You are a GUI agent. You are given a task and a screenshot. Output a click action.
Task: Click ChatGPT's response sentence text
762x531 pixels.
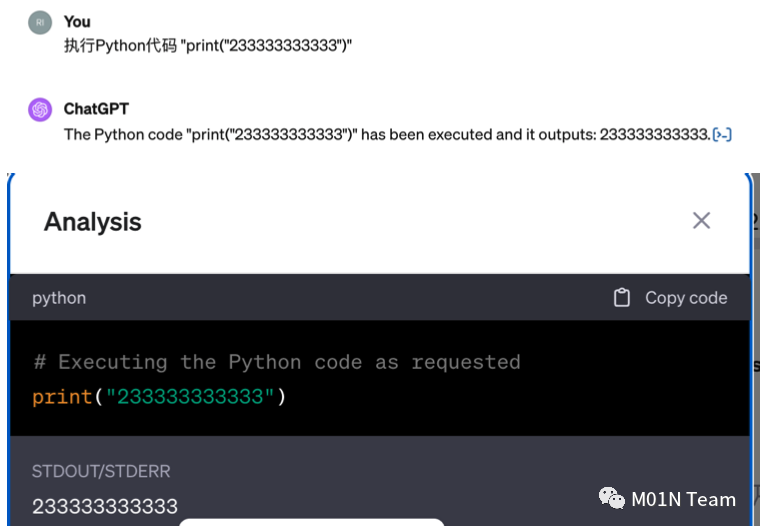click(386, 134)
